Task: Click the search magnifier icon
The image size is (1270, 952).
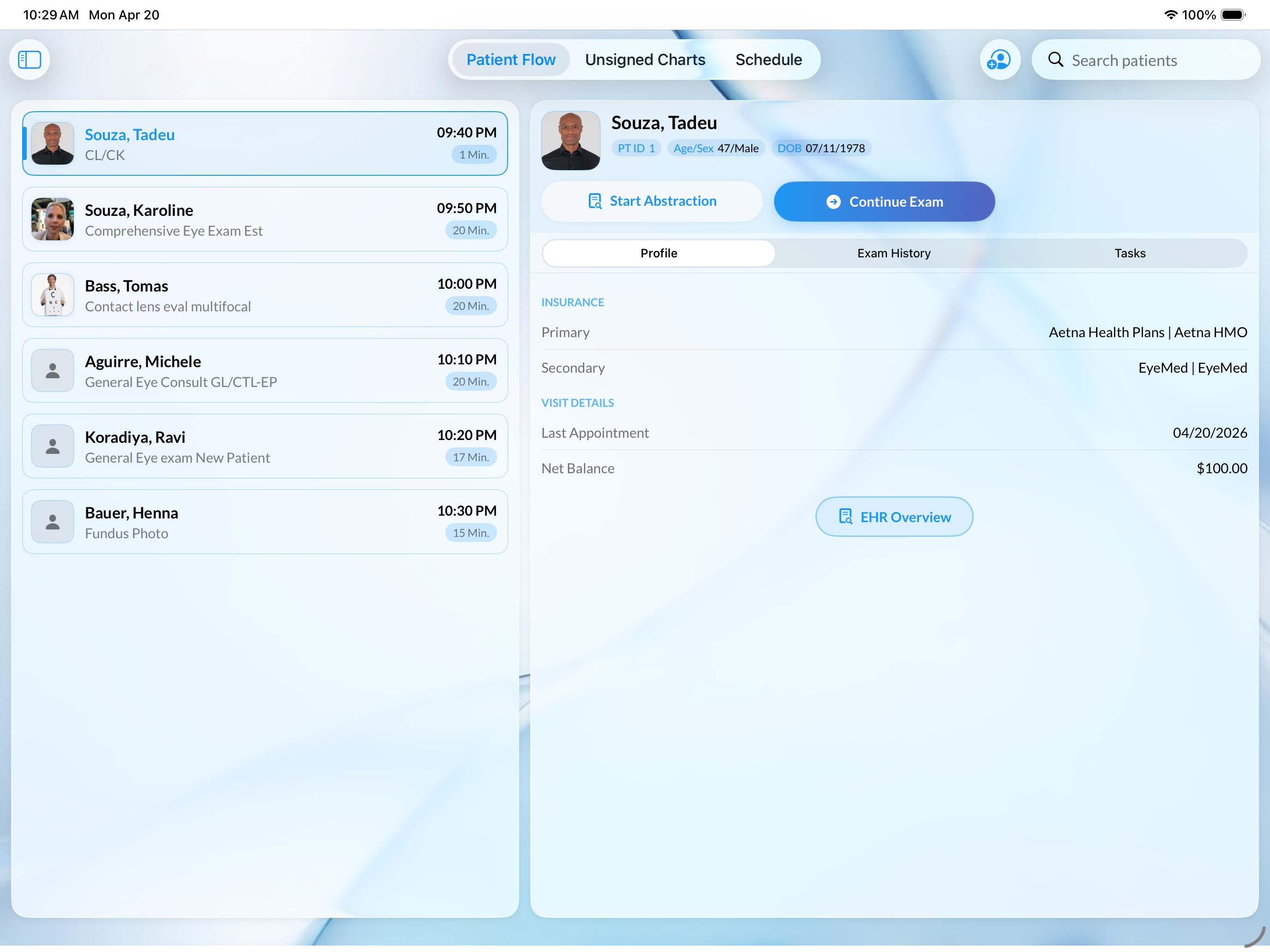Action: (1055, 59)
